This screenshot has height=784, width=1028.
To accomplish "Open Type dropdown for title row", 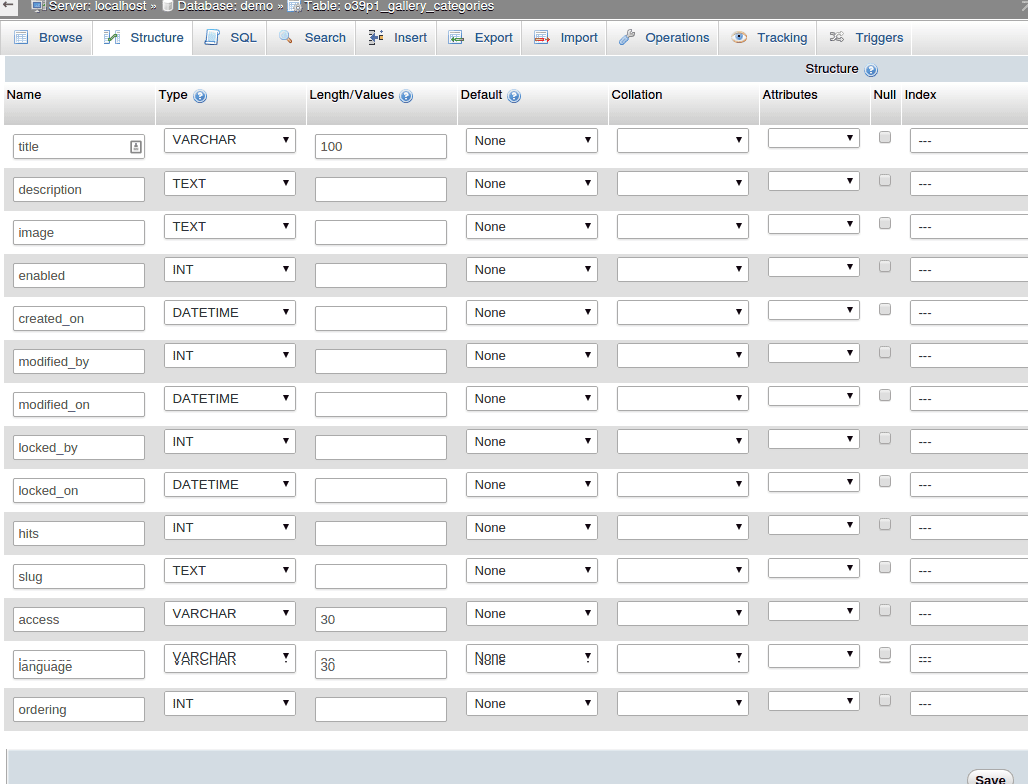I will click(229, 140).
